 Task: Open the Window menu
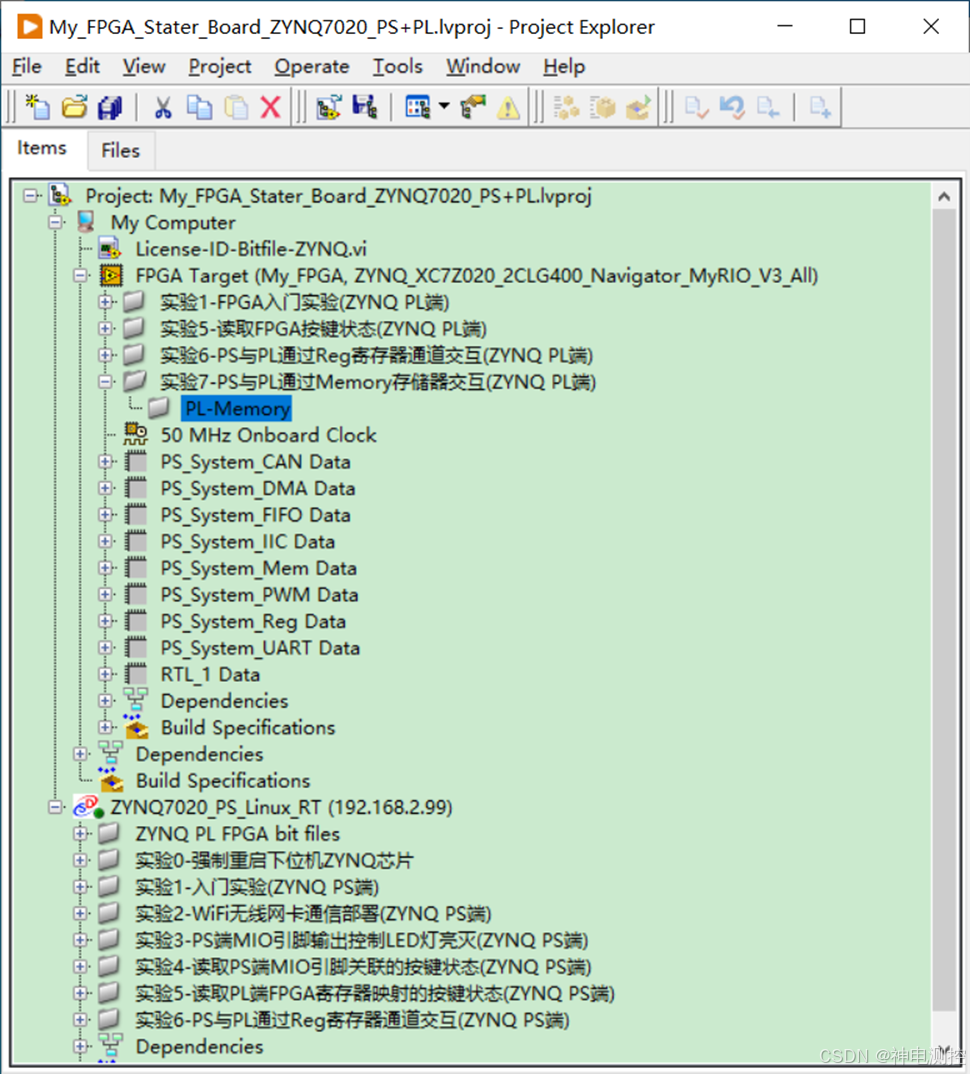[483, 66]
